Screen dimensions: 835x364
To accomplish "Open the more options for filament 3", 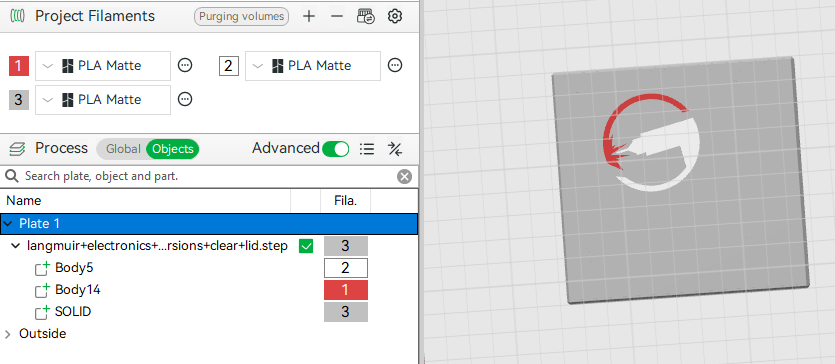I will click(185, 100).
